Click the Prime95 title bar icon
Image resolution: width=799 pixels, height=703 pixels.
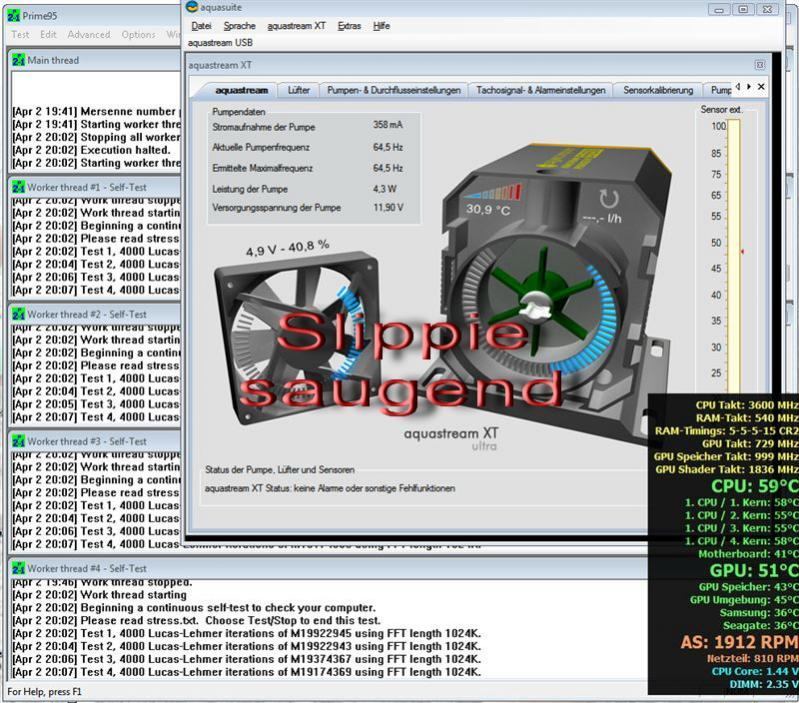pyautogui.click(x=14, y=16)
